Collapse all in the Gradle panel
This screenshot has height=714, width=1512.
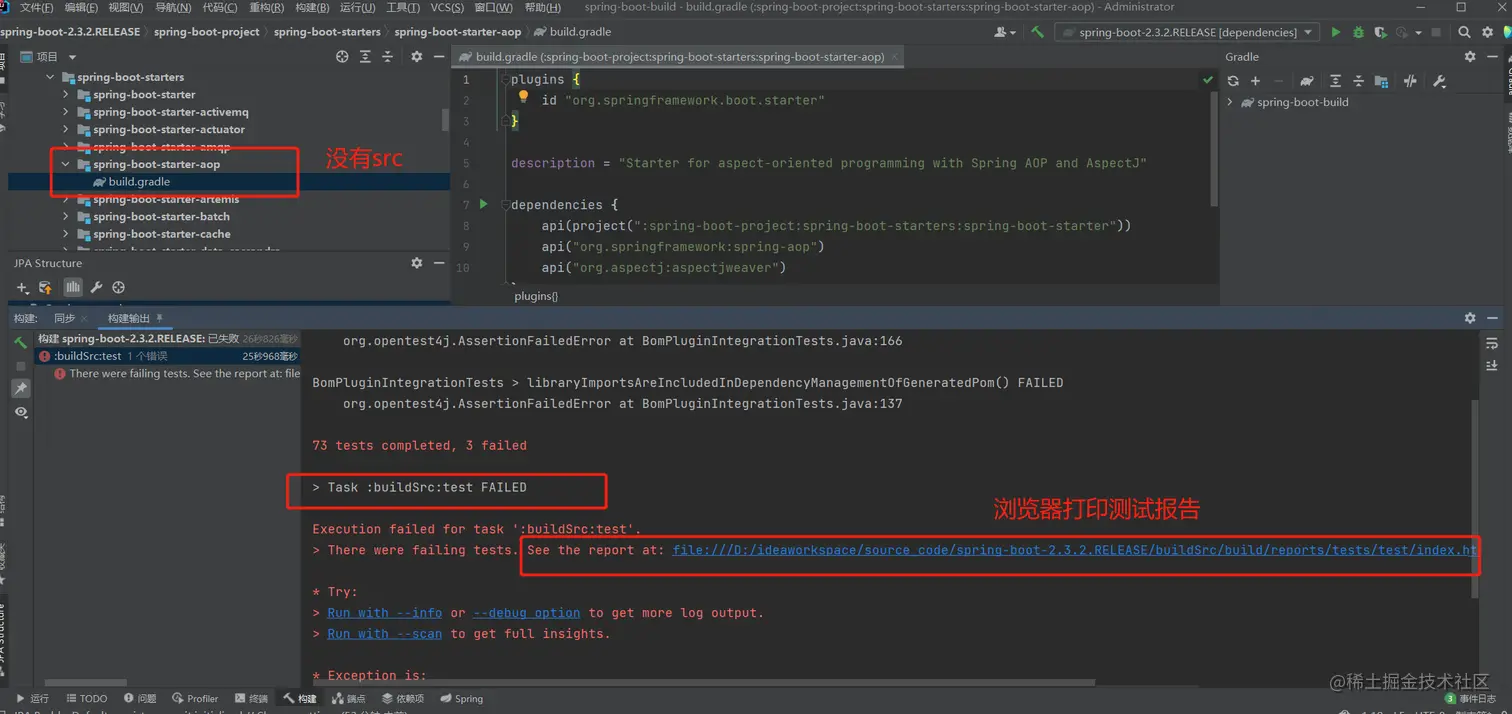tap(1358, 81)
